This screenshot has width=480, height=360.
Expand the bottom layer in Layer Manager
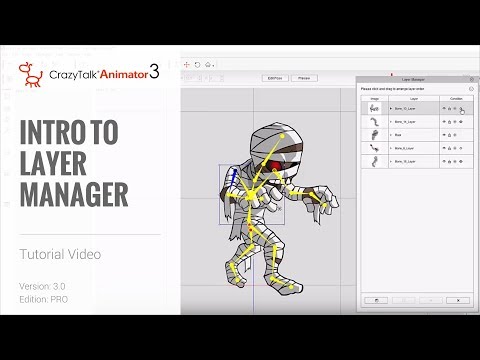pos(391,161)
